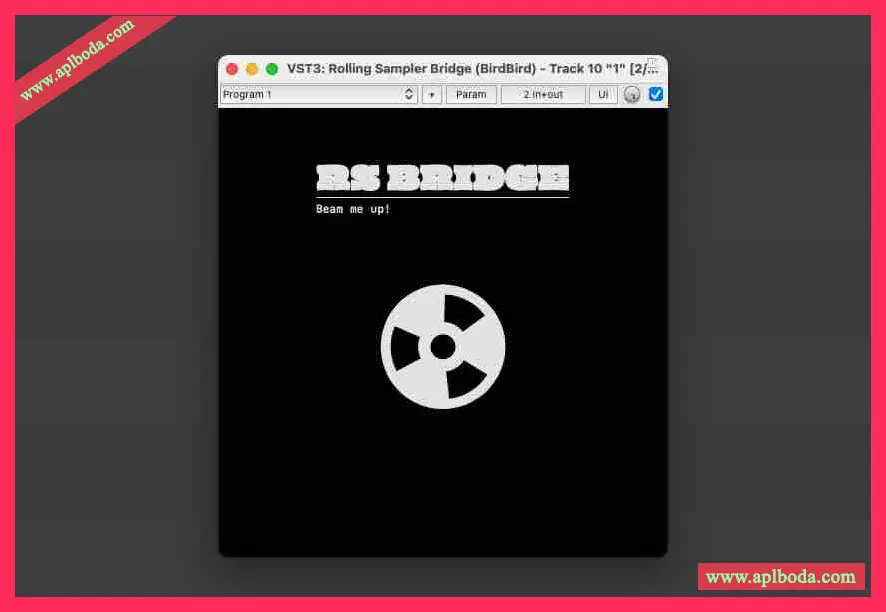Open the Param menu
Screen dimensions: 886x612
point(471,95)
